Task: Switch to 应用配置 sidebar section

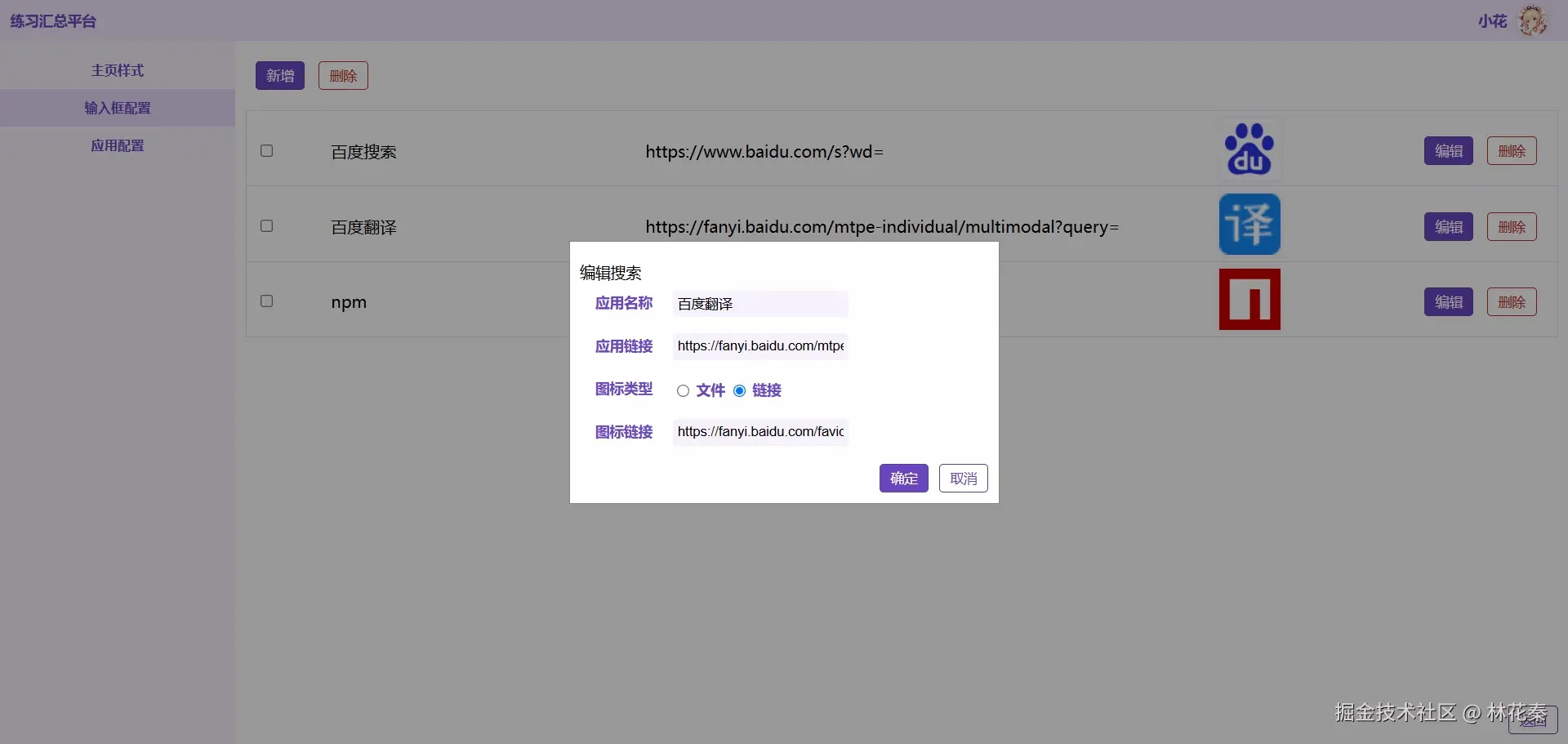Action: click(x=117, y=145)
